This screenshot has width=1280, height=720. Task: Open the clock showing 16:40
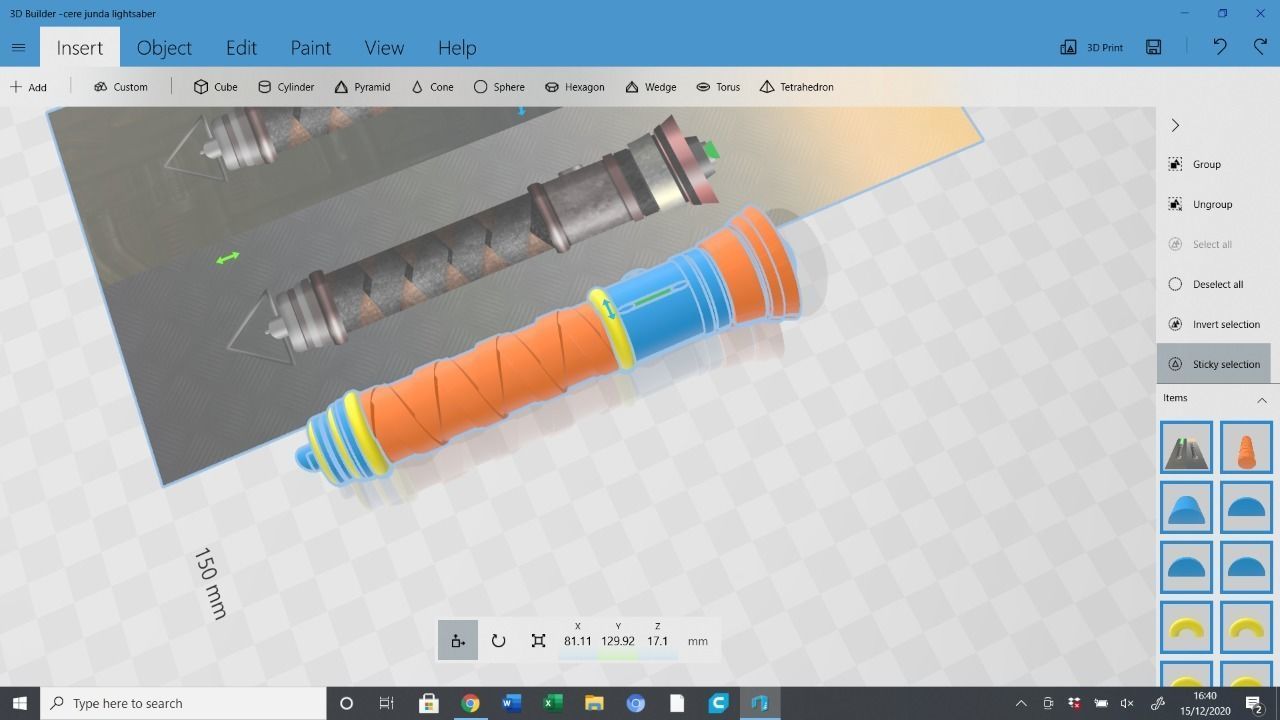point(1204,703)
